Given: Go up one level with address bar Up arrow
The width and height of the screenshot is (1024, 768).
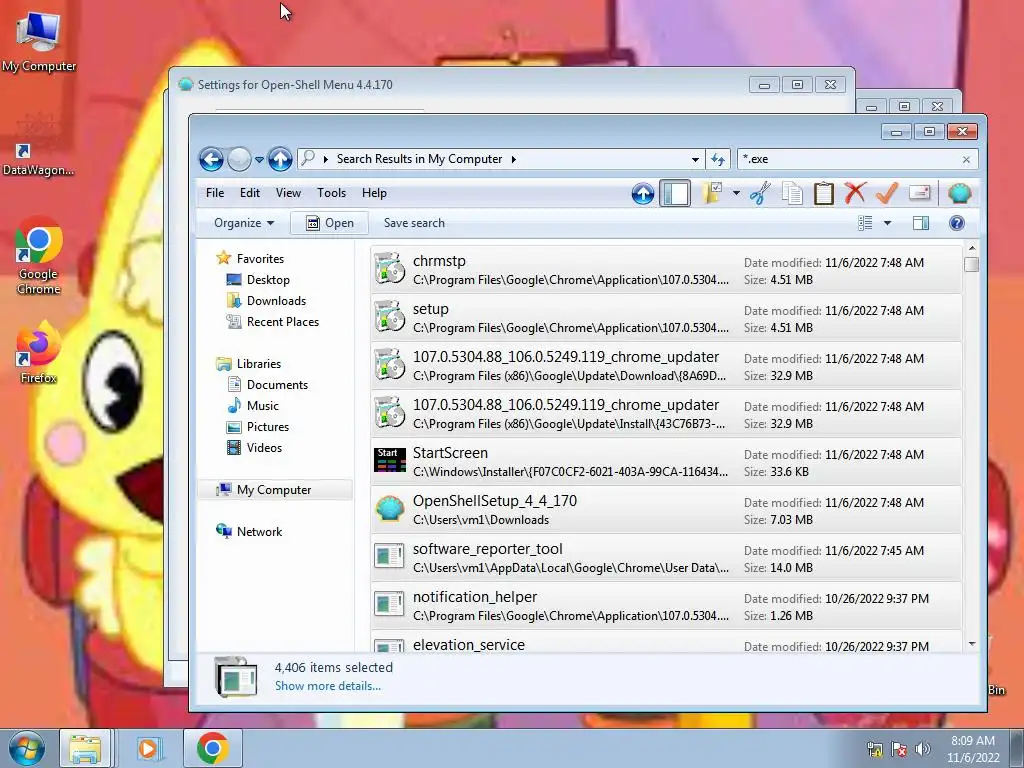Looking at the screenshot, I should (x=280, y=159).
